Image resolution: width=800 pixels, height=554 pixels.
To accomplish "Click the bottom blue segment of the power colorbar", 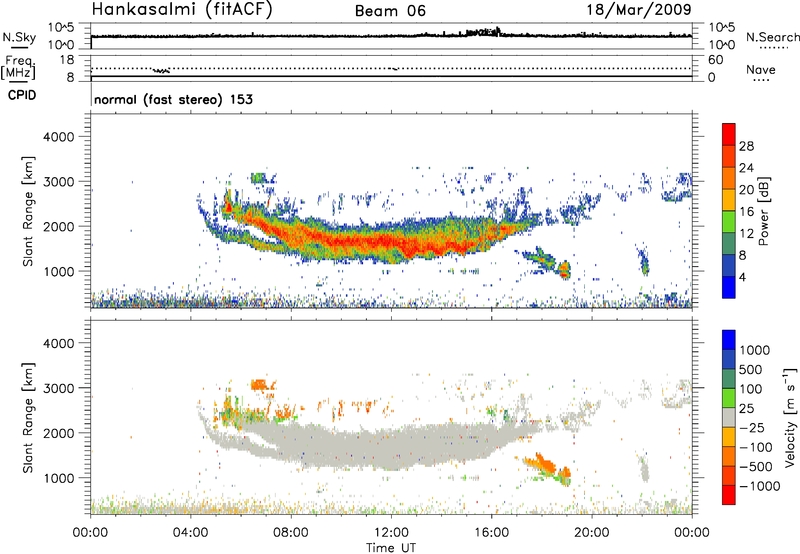I will pyautogui.click(x=729, y=287).
